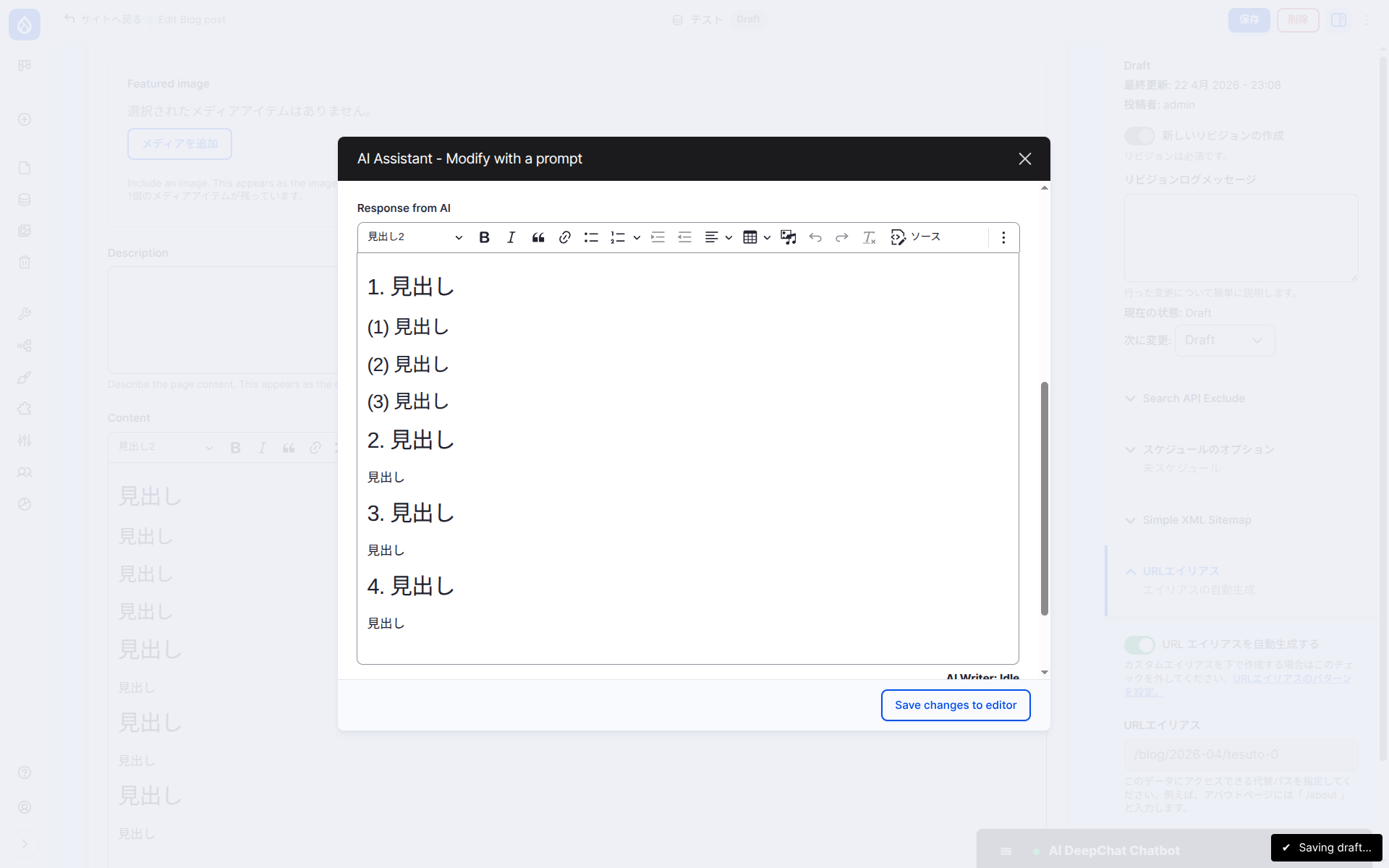This screenshot has width=1389, height=868.
Task: Open the toolbar overflow menu
Action: tap(1003, 237)
